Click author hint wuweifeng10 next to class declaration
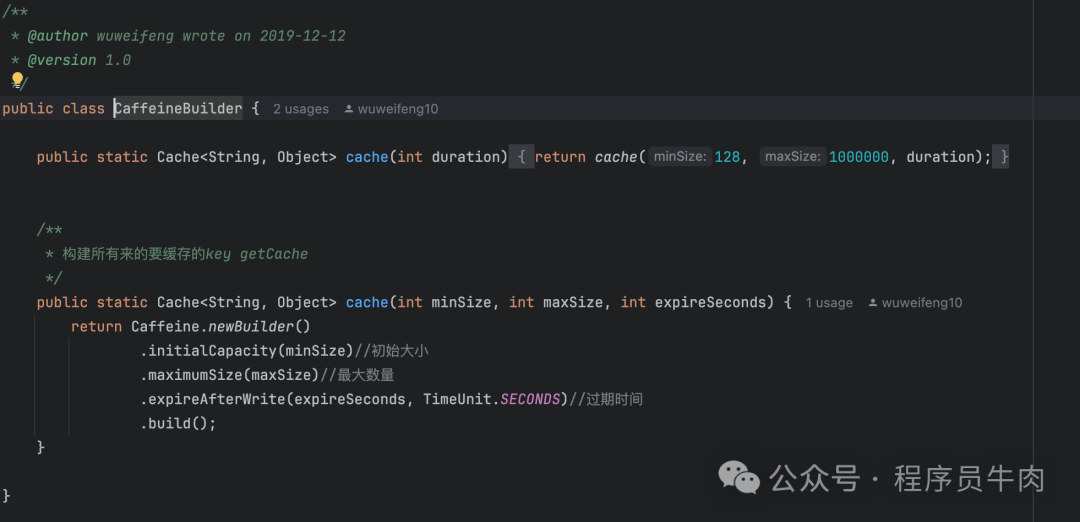The height and width of the screenshot is (522, 1080). tap(391, 109)
